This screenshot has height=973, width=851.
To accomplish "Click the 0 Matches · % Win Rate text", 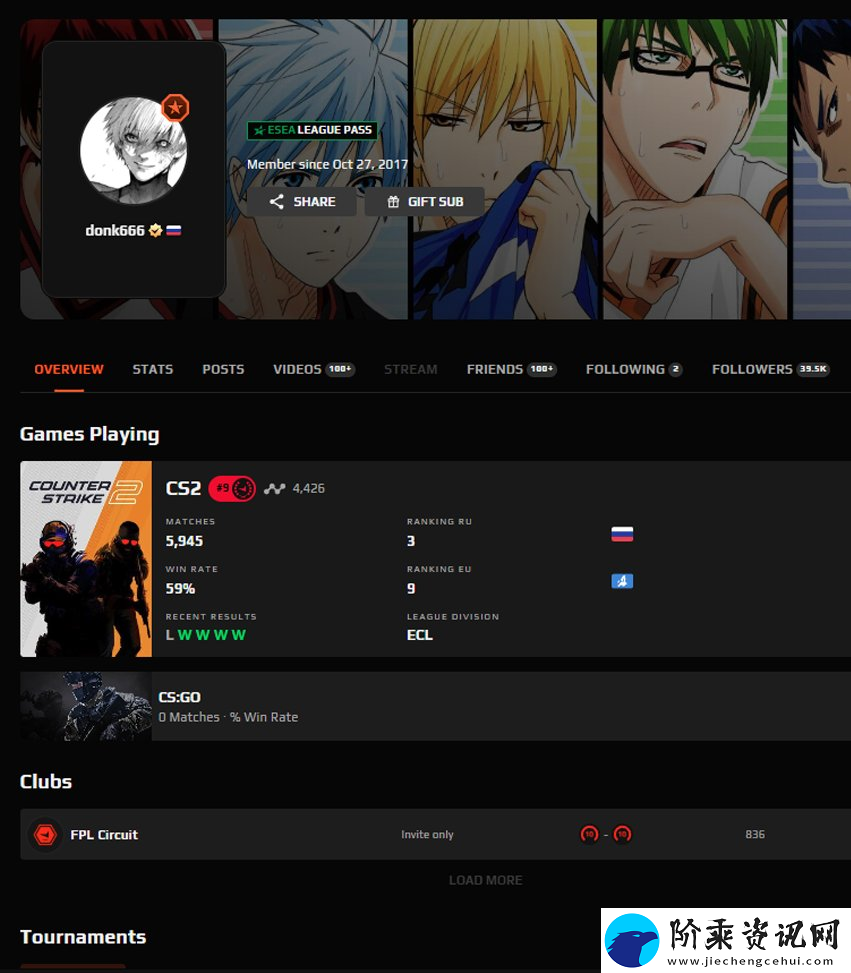I will point(228,717).
